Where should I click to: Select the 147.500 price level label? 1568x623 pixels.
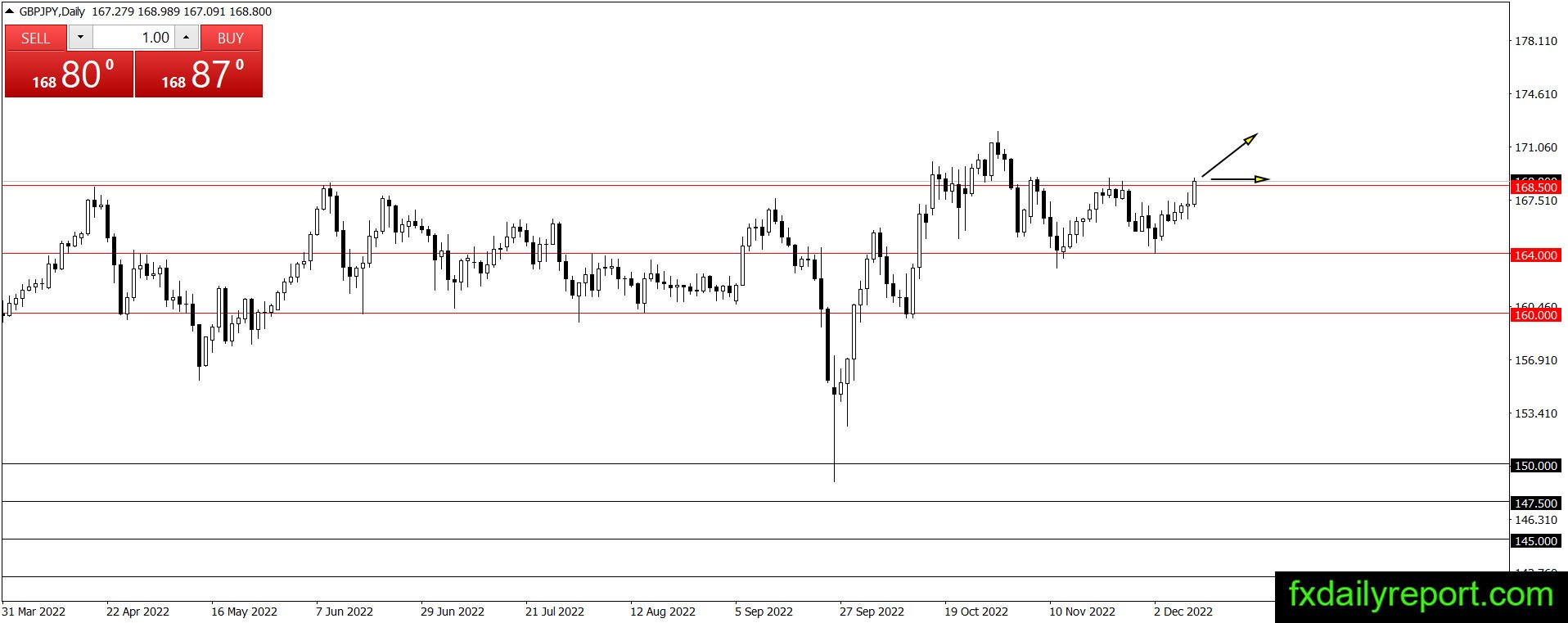coord(1535,503)
